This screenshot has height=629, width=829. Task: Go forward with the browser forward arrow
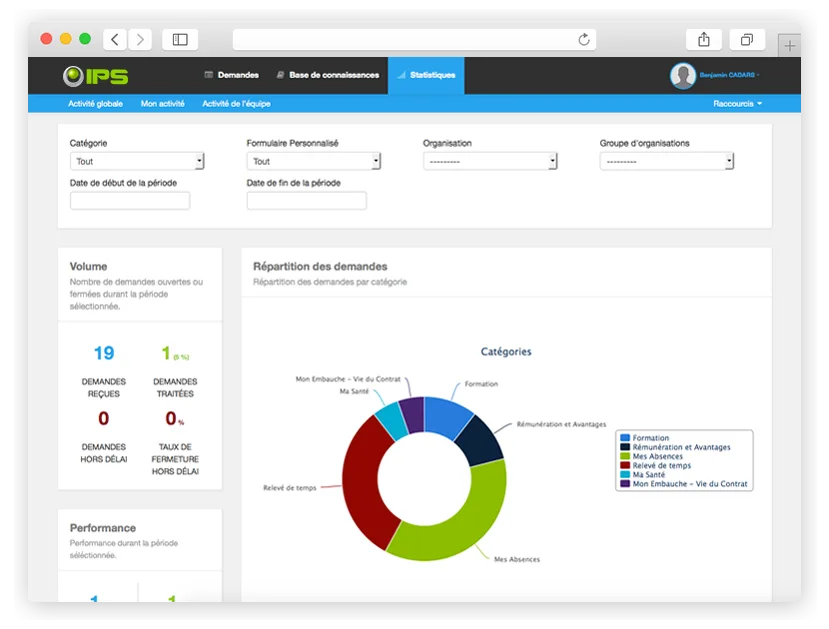140,40
